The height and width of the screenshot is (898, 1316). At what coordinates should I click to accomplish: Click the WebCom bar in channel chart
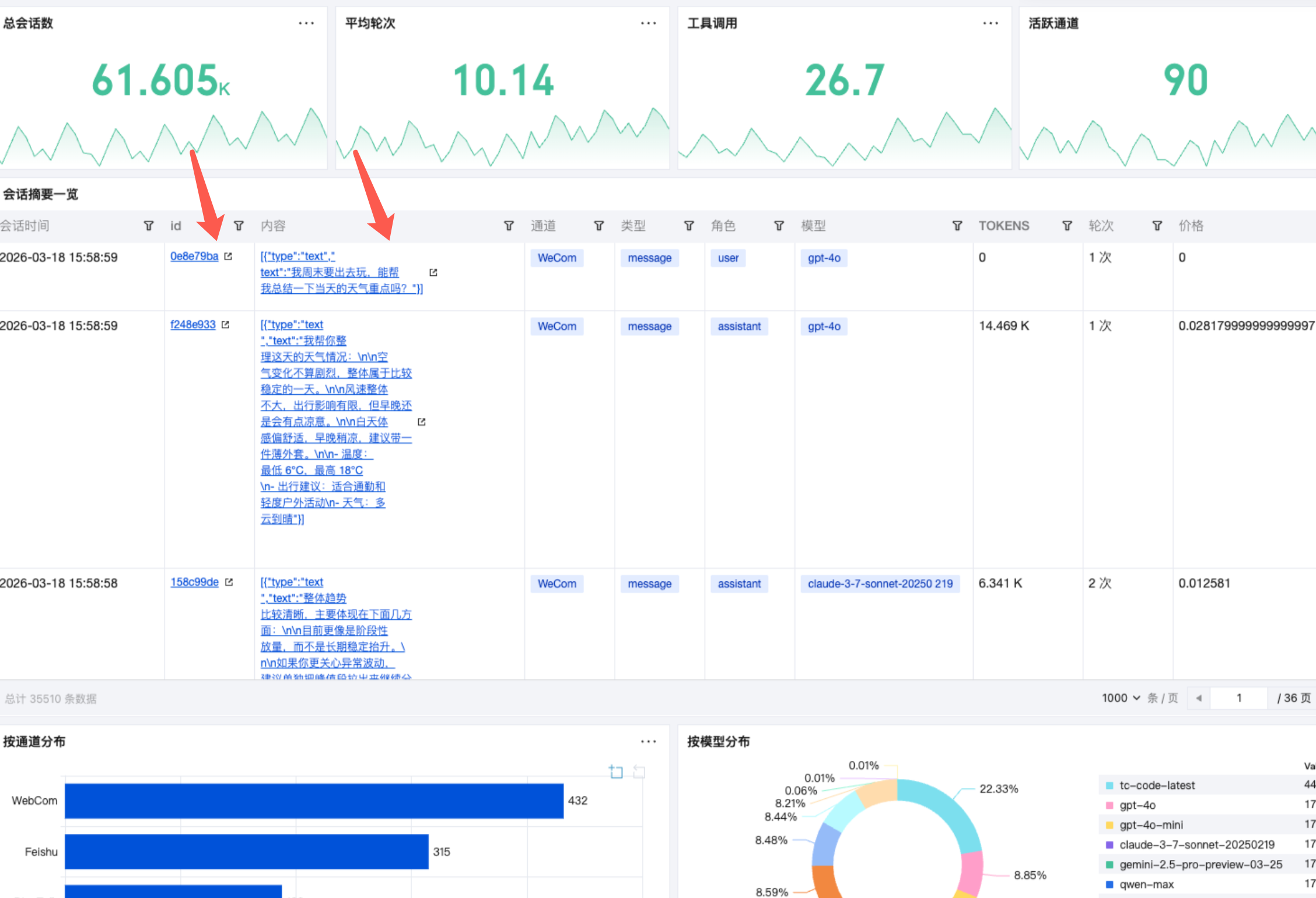314,801
